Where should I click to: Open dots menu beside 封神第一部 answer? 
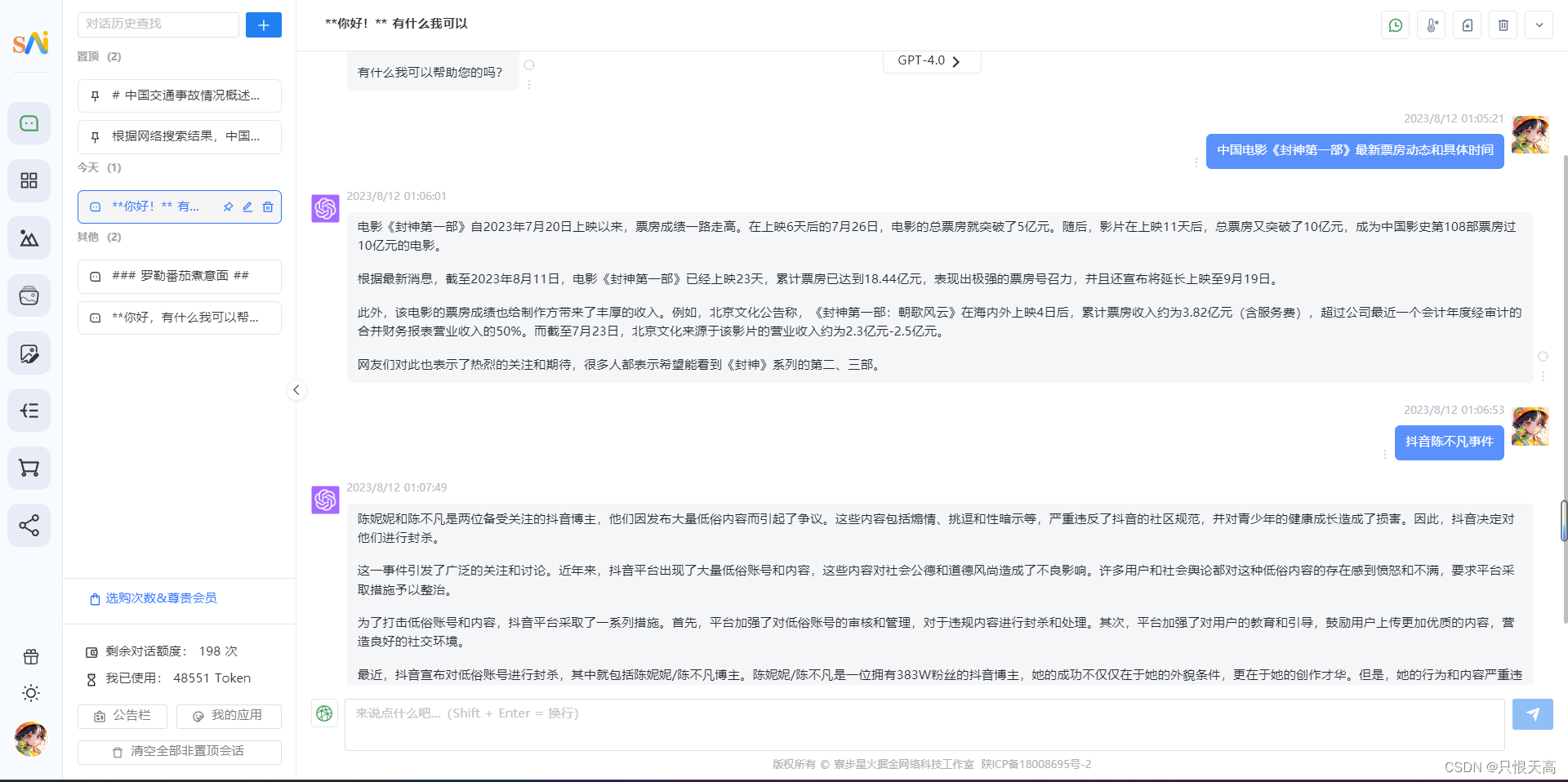[1543, 376]
